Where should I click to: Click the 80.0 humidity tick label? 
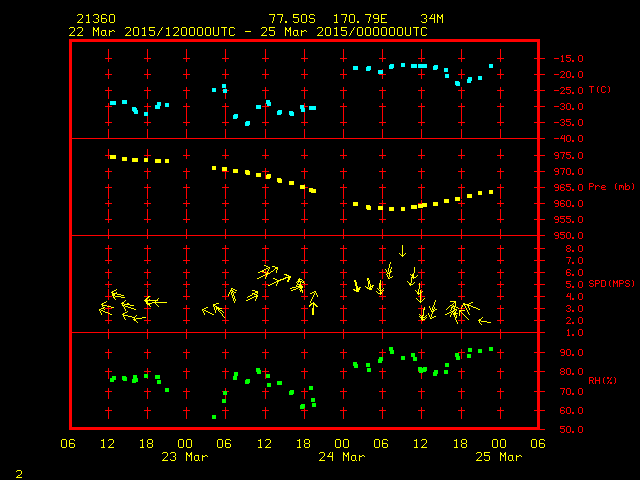(x=571, y=372)
